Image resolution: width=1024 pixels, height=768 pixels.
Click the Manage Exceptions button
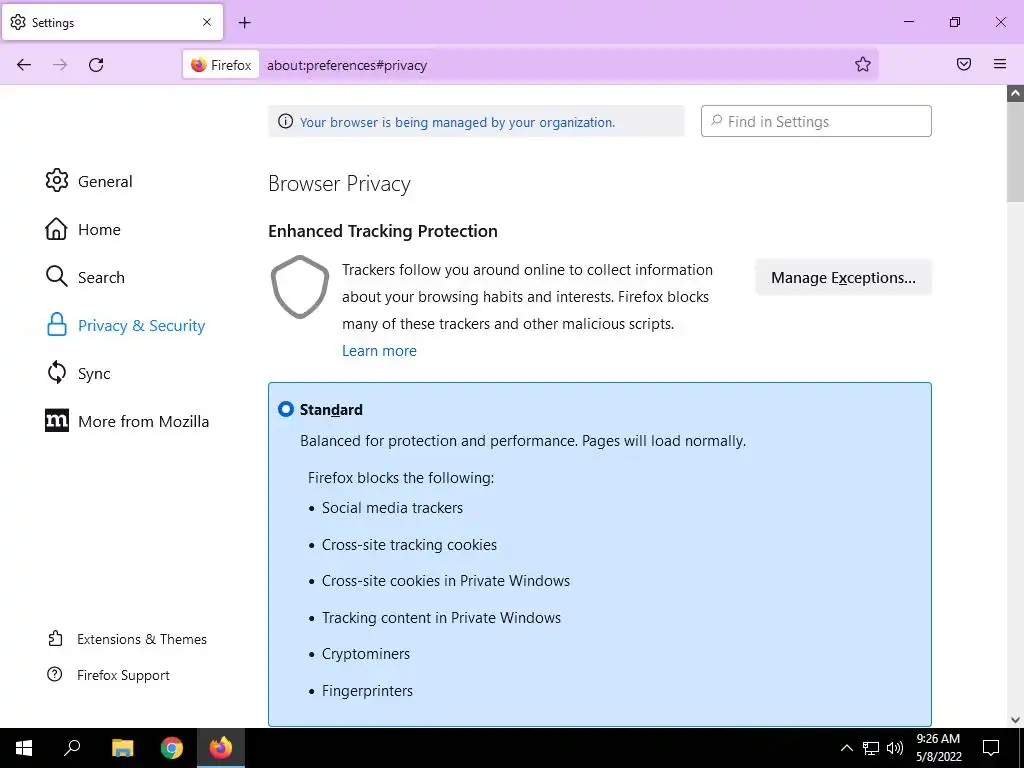[843, 278]
